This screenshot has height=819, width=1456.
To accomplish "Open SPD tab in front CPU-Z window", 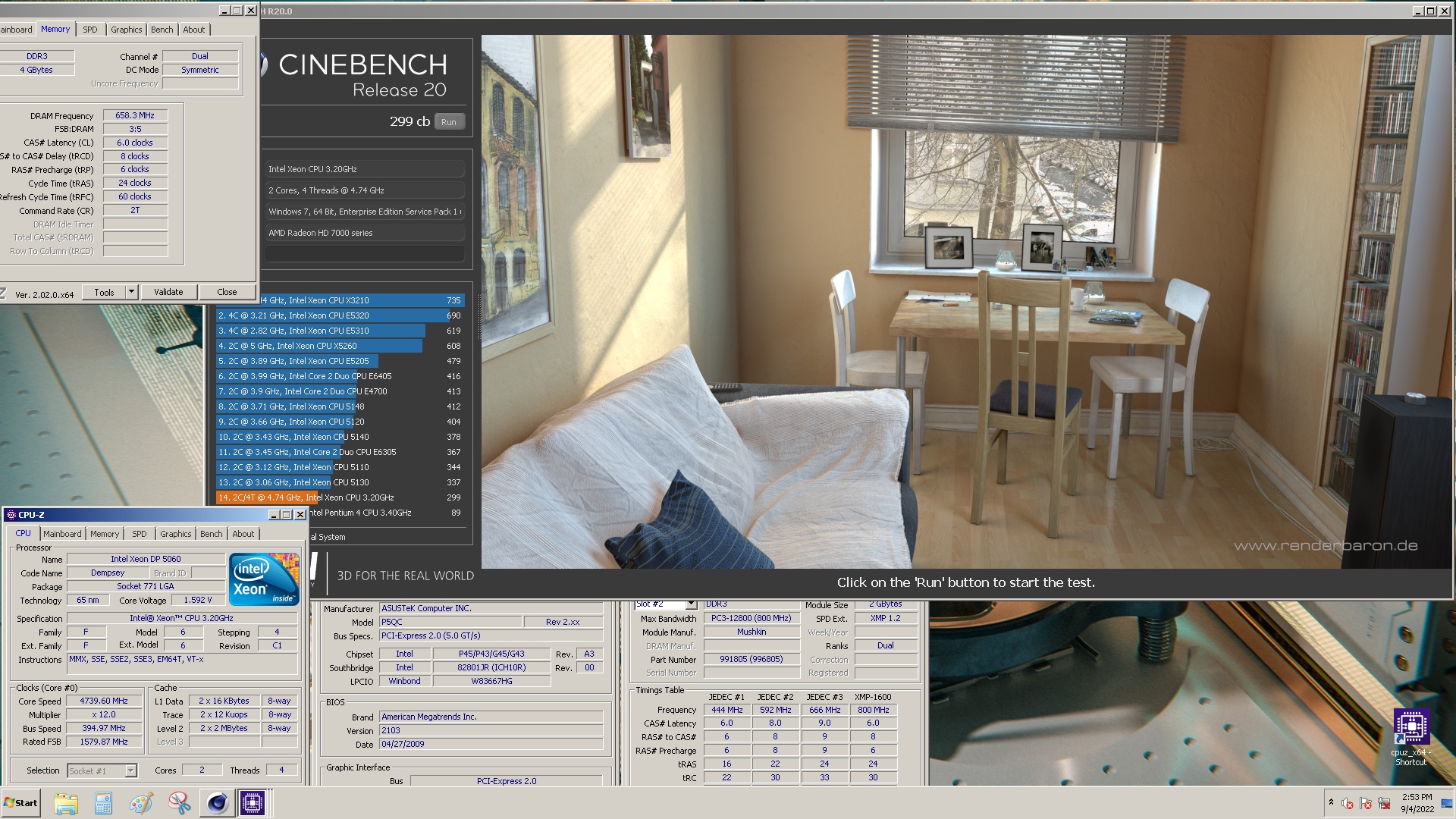I will coord(140,534).
